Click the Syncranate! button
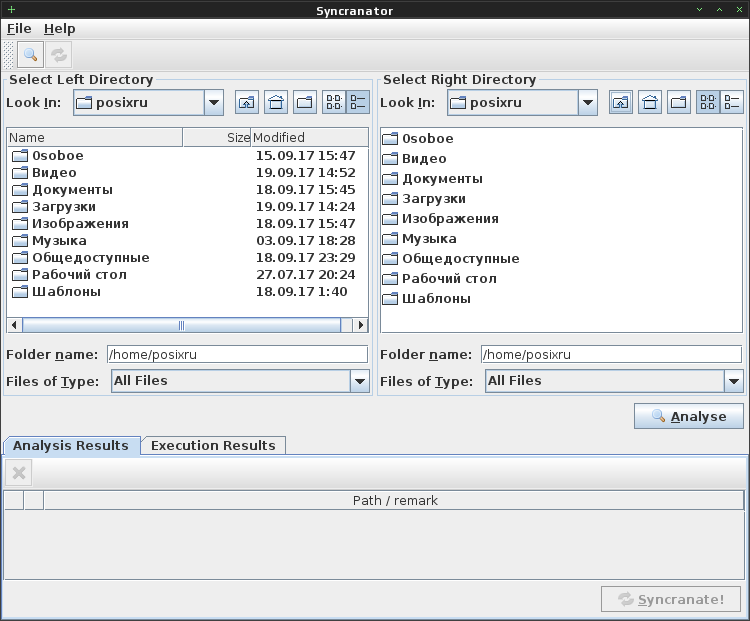 [671, 599]
